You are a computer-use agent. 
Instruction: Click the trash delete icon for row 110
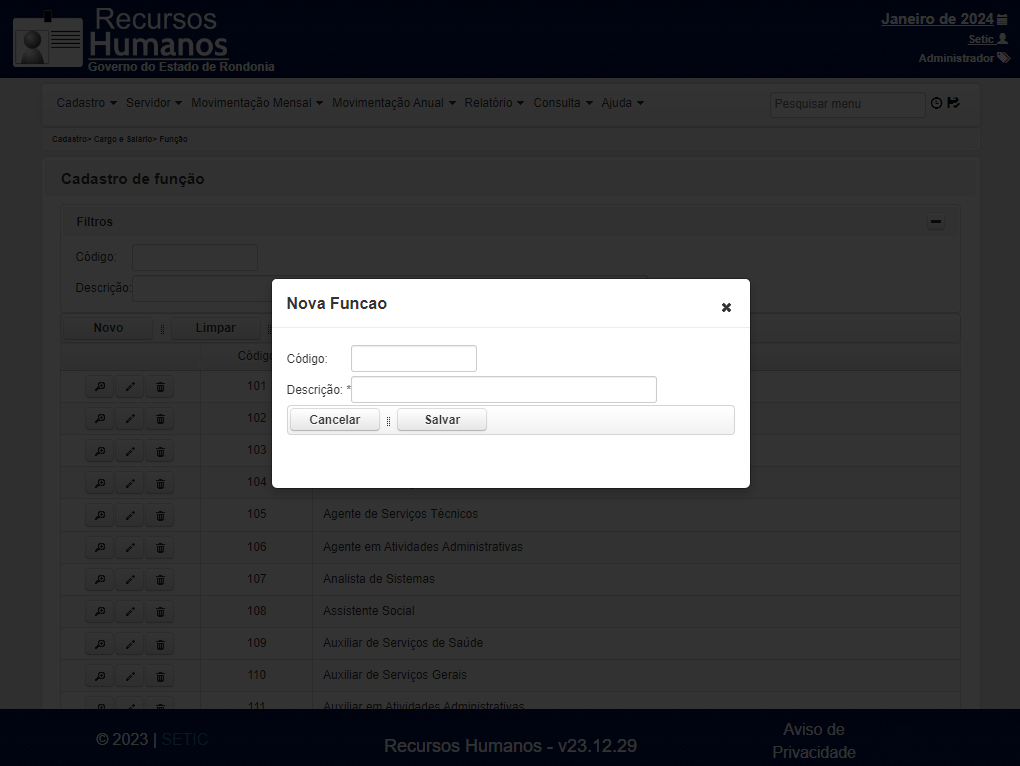(x=160, y=676)
